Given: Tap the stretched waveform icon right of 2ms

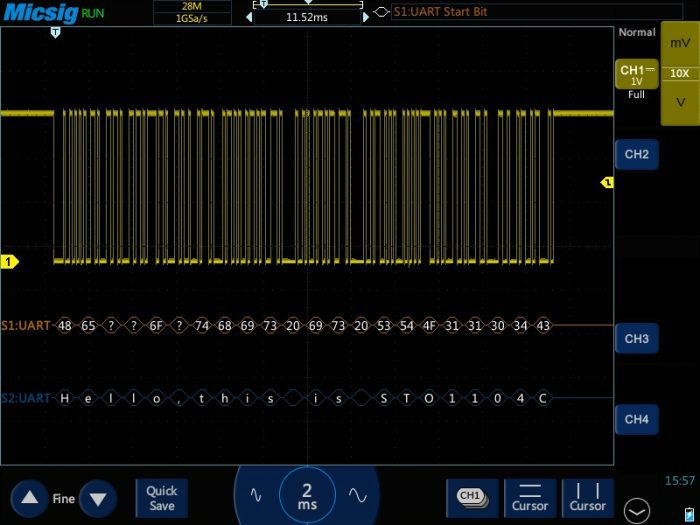Looking at the screenshot, I should click(x=357, y=495).
